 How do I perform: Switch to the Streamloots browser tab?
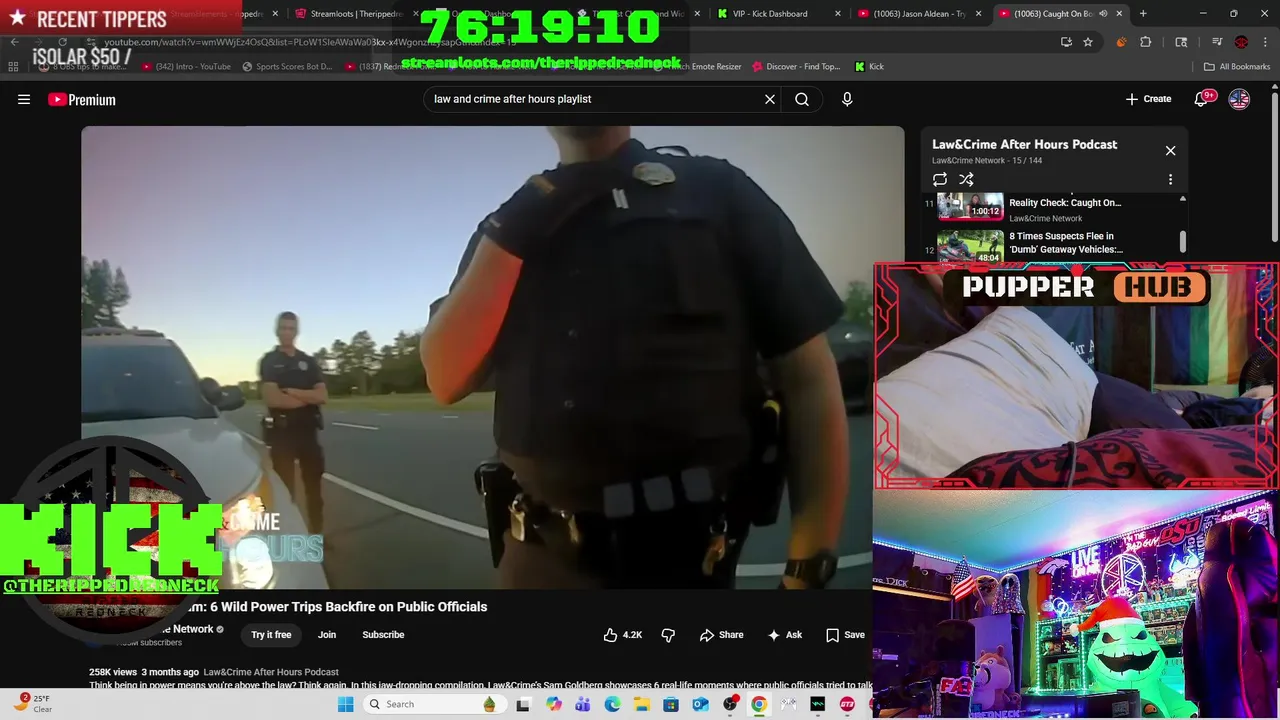coord(356,14)
